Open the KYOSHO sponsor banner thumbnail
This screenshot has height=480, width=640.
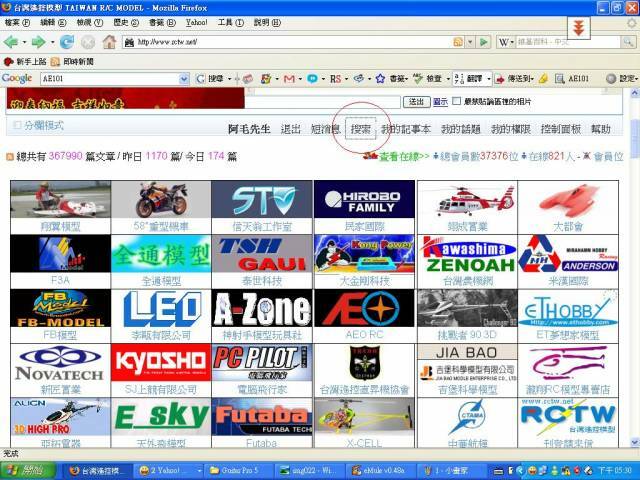tap(161, 362)
